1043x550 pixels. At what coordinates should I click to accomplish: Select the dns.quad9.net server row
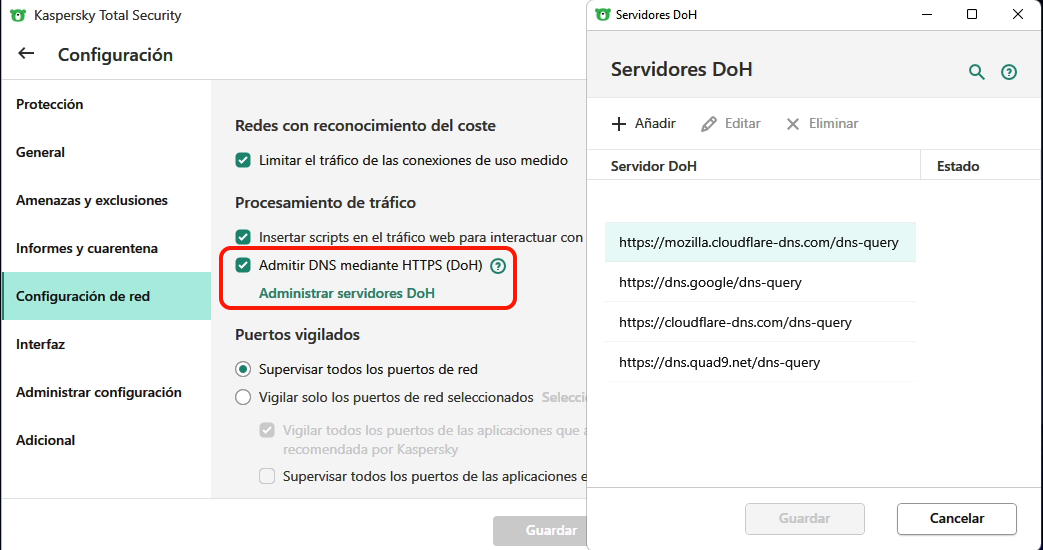pos(760,362)
